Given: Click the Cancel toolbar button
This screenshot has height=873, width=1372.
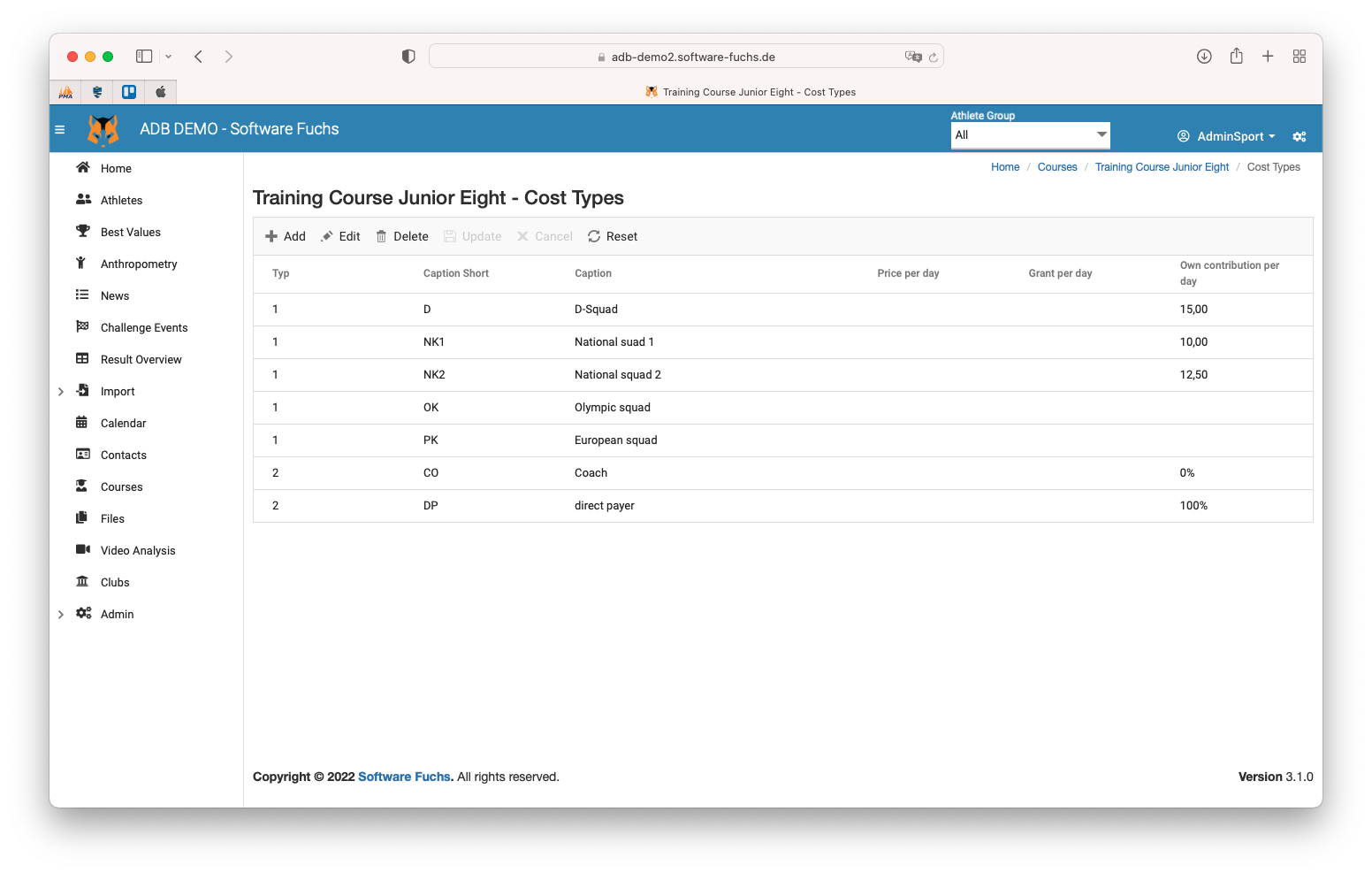Looking at the screenshot, I should pos(545,236).
